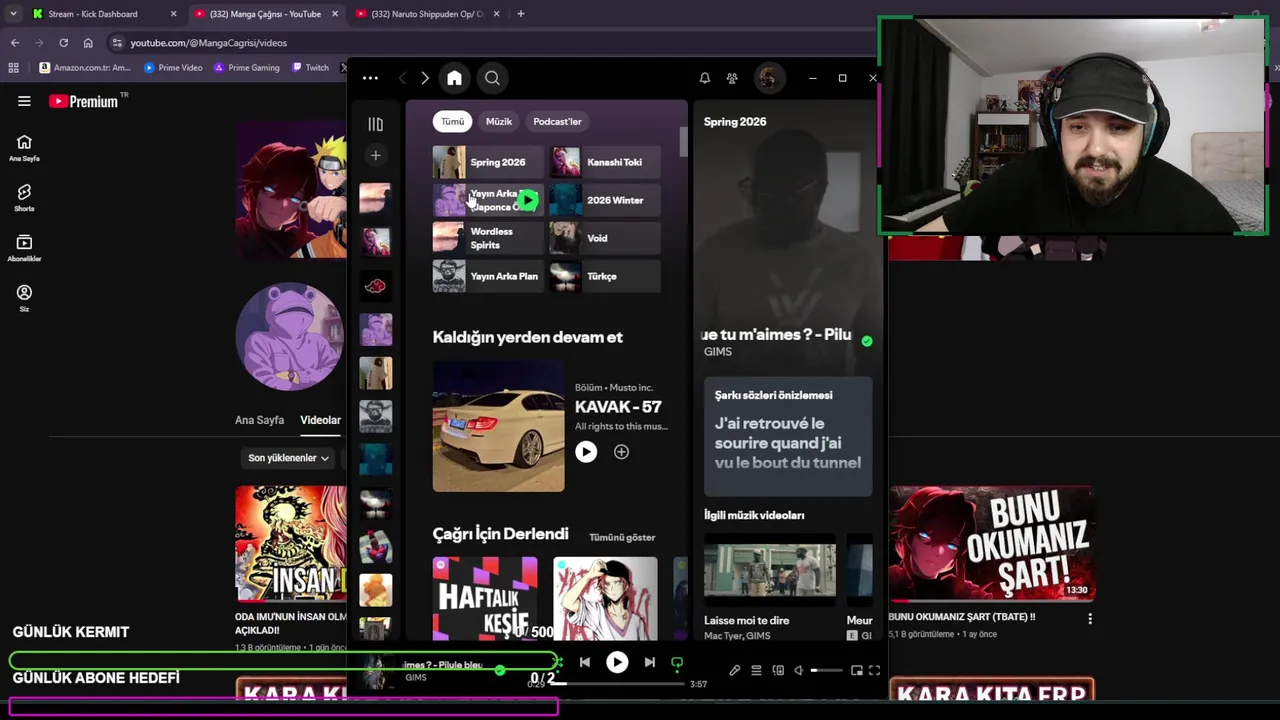Open 2026 Winter playlist tile
Screen dimensions: 1280x720
605,200
